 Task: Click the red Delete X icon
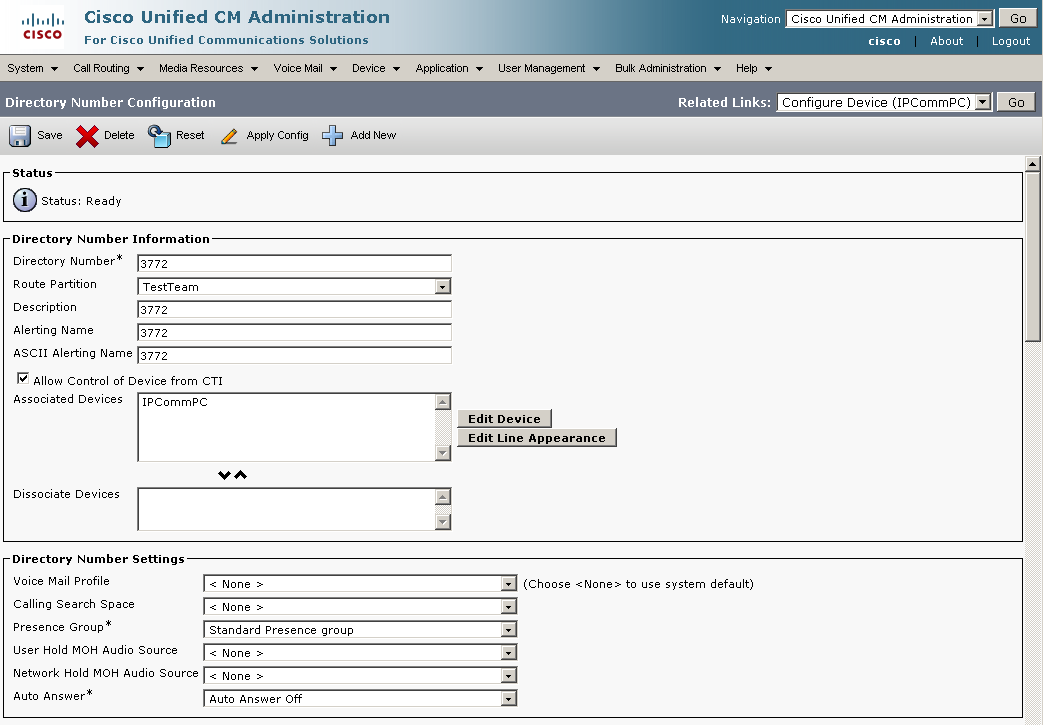87,136
